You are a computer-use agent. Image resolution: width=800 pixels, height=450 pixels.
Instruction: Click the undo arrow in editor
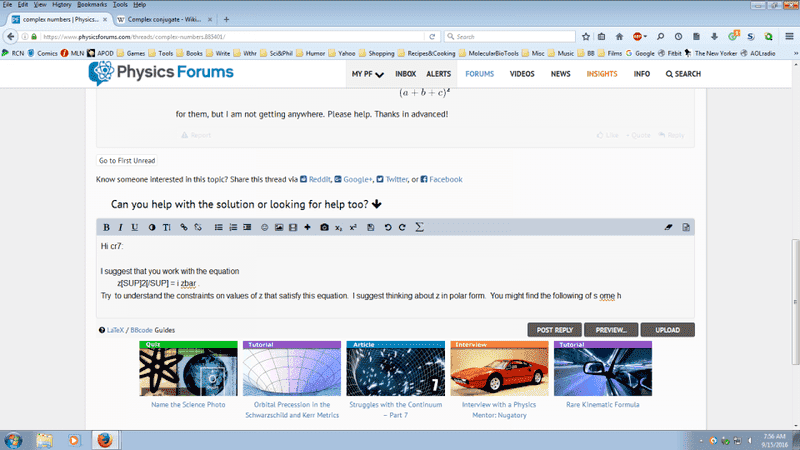(x=387, y=227)
